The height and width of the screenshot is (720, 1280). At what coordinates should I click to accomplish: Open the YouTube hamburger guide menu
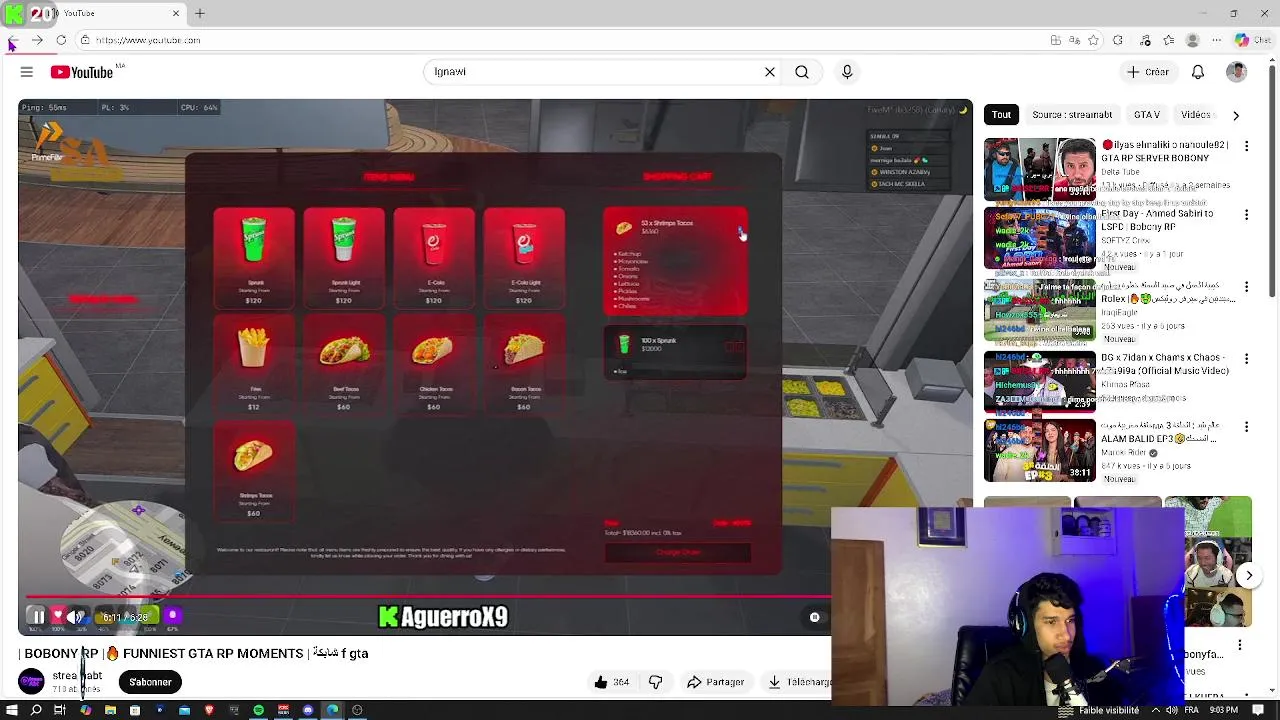pos(27,72)
